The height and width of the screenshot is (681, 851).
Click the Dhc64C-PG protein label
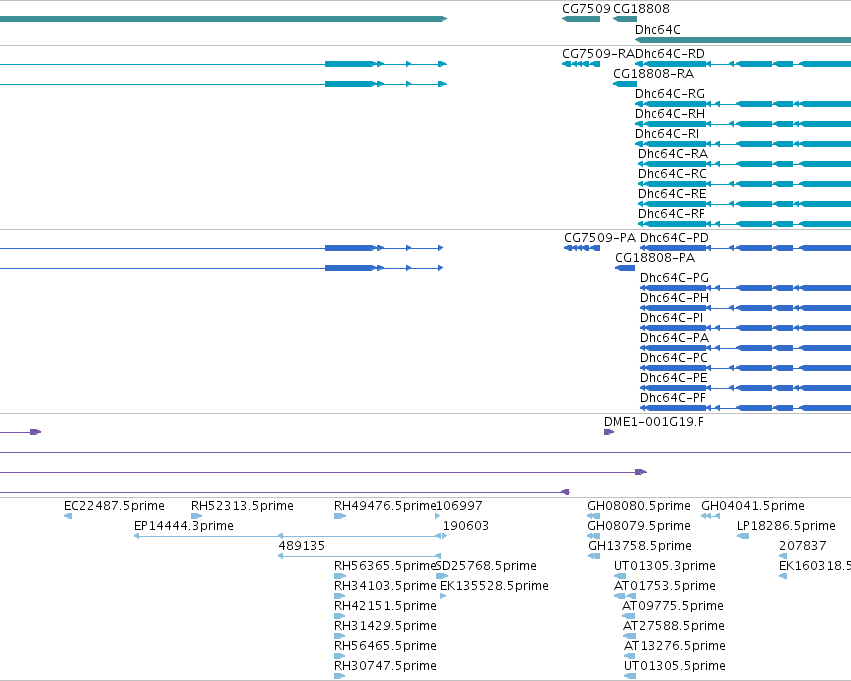[x=674, y=278]
